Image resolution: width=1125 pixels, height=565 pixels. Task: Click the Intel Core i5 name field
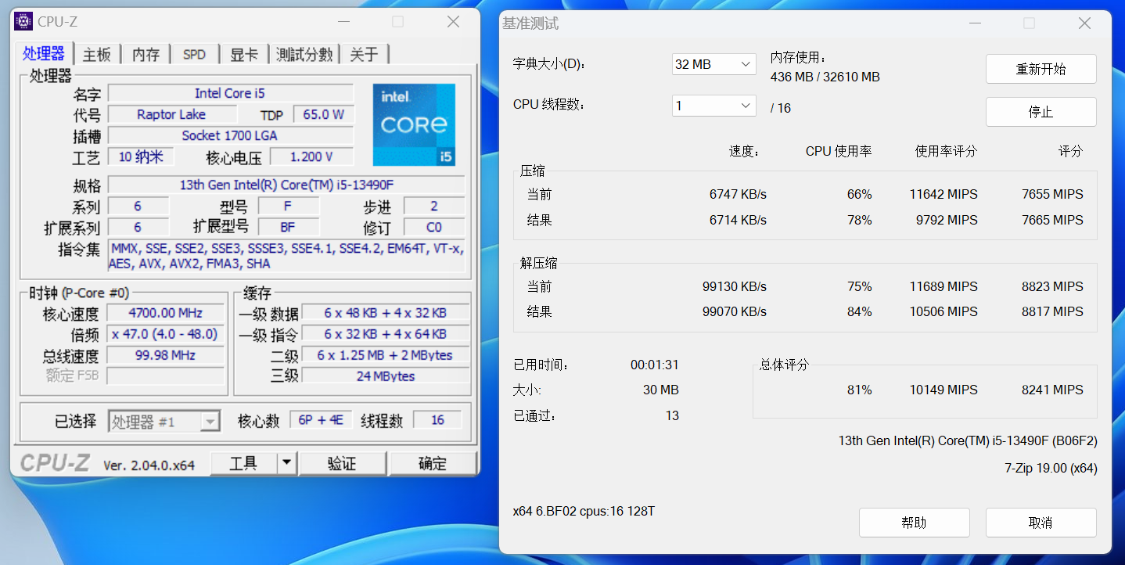230,93
